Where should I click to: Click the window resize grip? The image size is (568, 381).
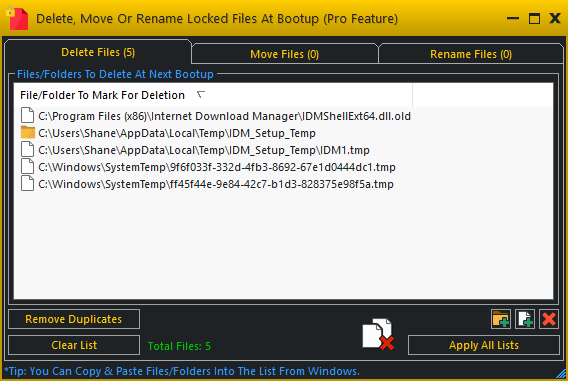click(561, 374)
